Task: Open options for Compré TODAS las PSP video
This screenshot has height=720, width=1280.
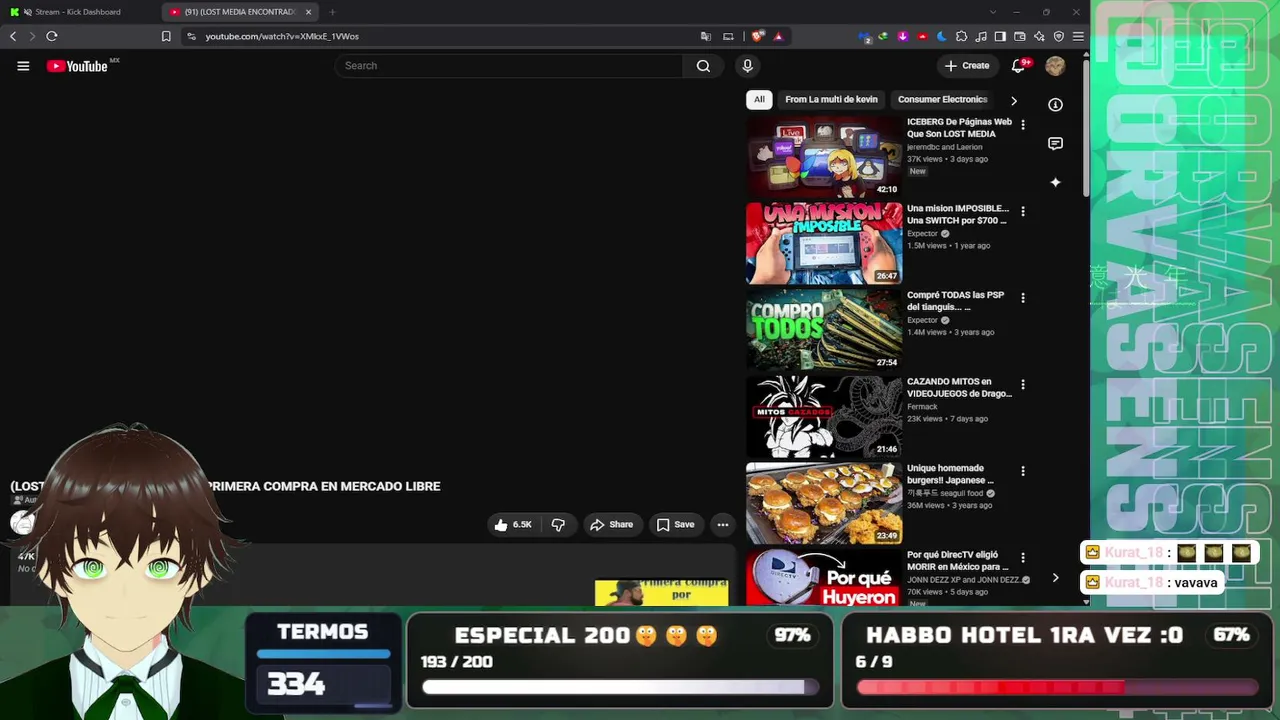Action: (1022, 298)
